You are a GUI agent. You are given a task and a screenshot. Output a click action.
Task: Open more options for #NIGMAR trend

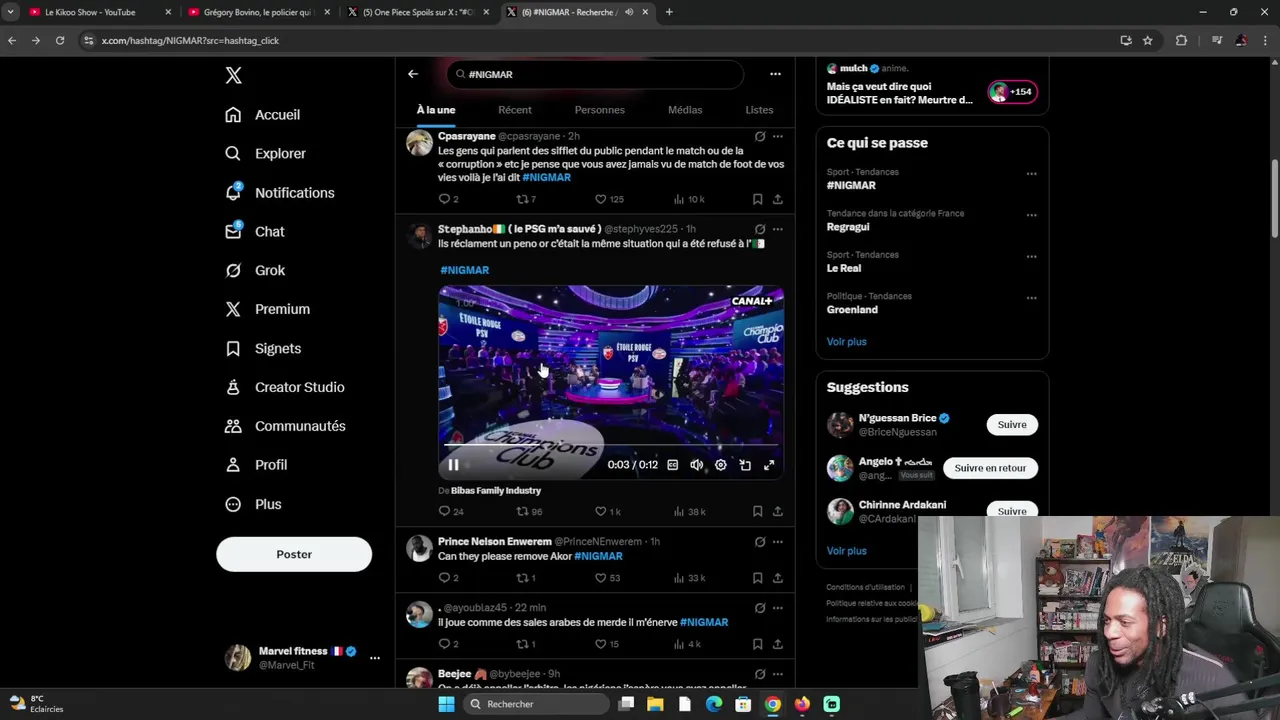[1031, 174]
